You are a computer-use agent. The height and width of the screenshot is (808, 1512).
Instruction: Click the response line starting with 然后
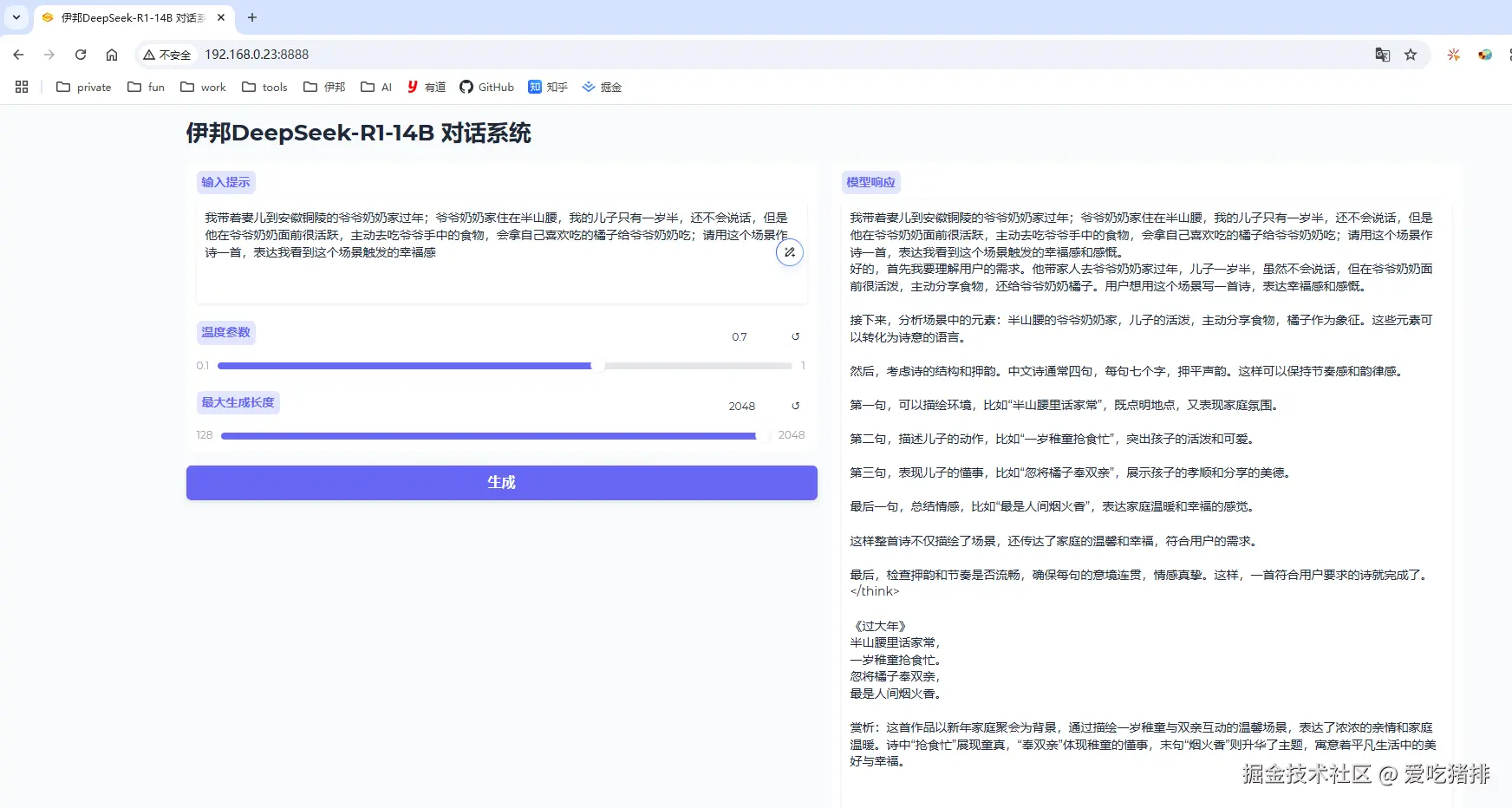[1127, 371]
